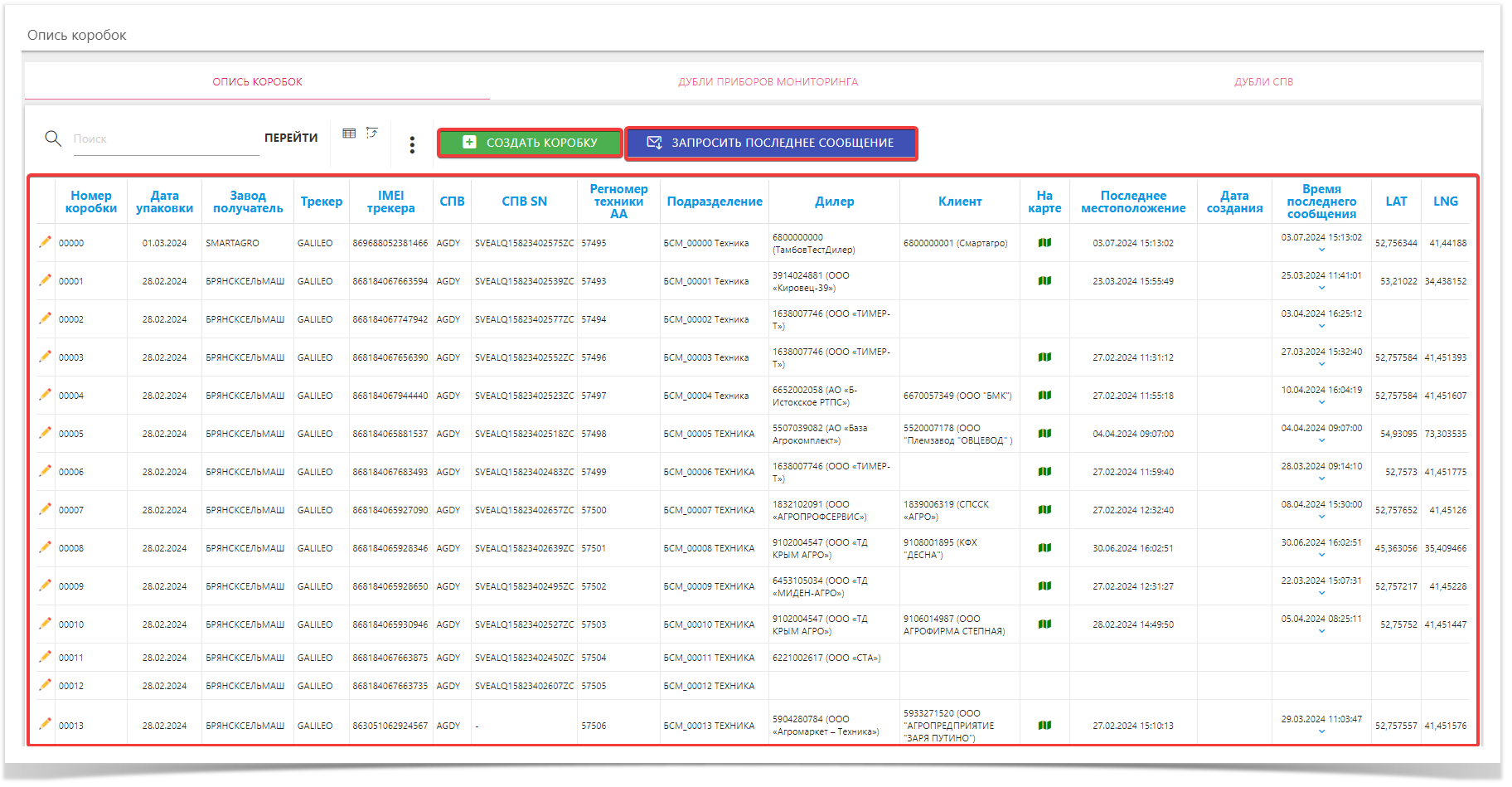Switch to the Дубли приборов мониторинга tab
The image size is (1512, 787).
(768, 82)
